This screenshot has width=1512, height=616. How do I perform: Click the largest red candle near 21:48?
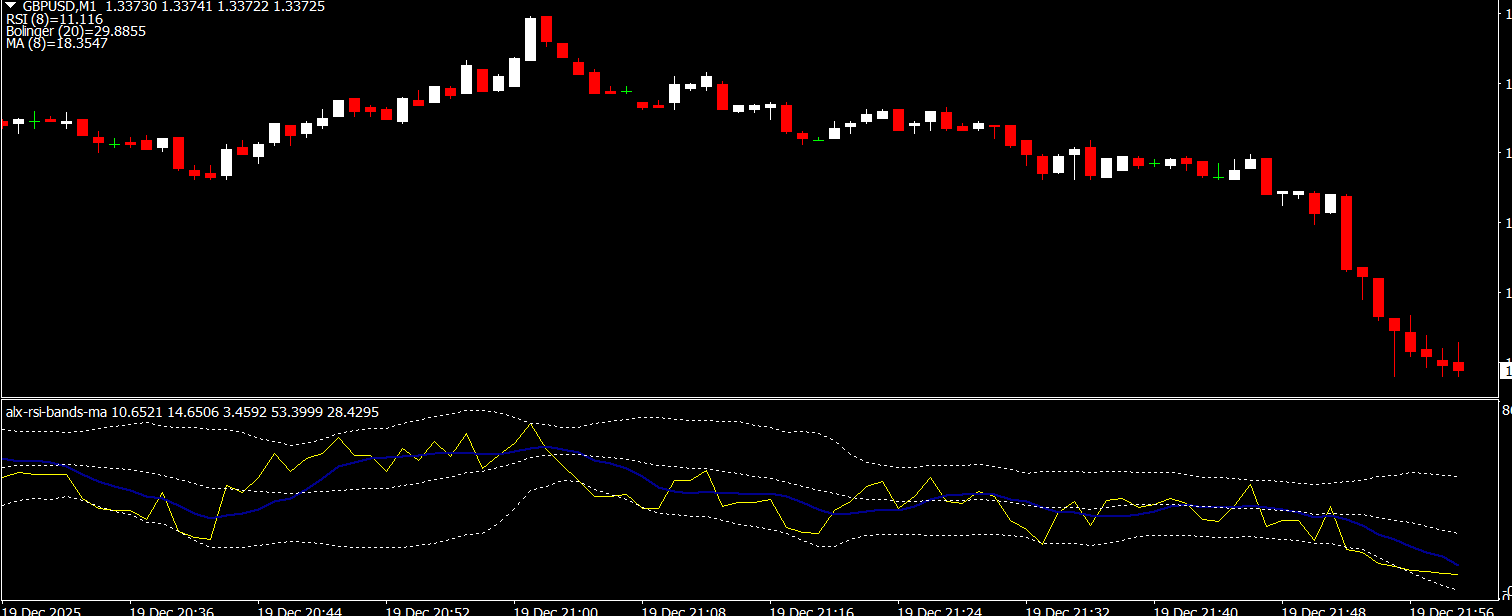click(x=1346, y=233)
